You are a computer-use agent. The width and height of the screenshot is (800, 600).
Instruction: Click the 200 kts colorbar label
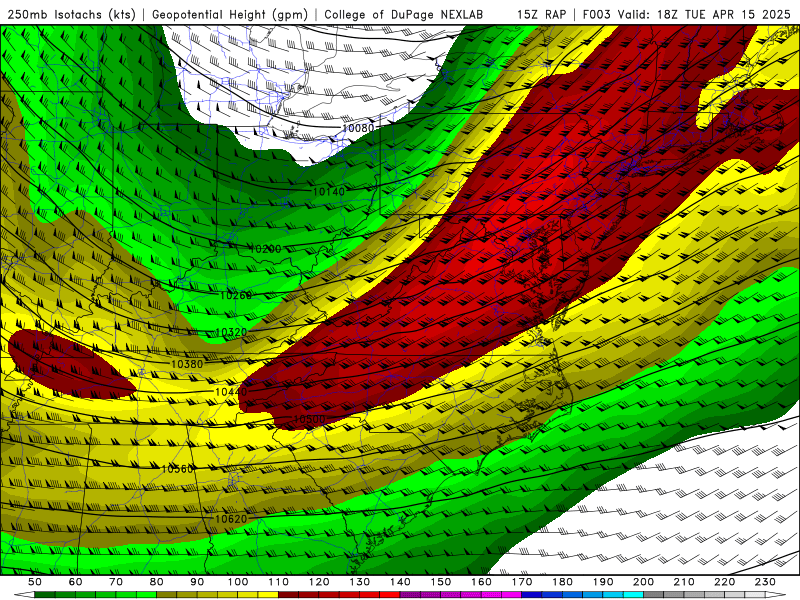click(x=644, y=582)
